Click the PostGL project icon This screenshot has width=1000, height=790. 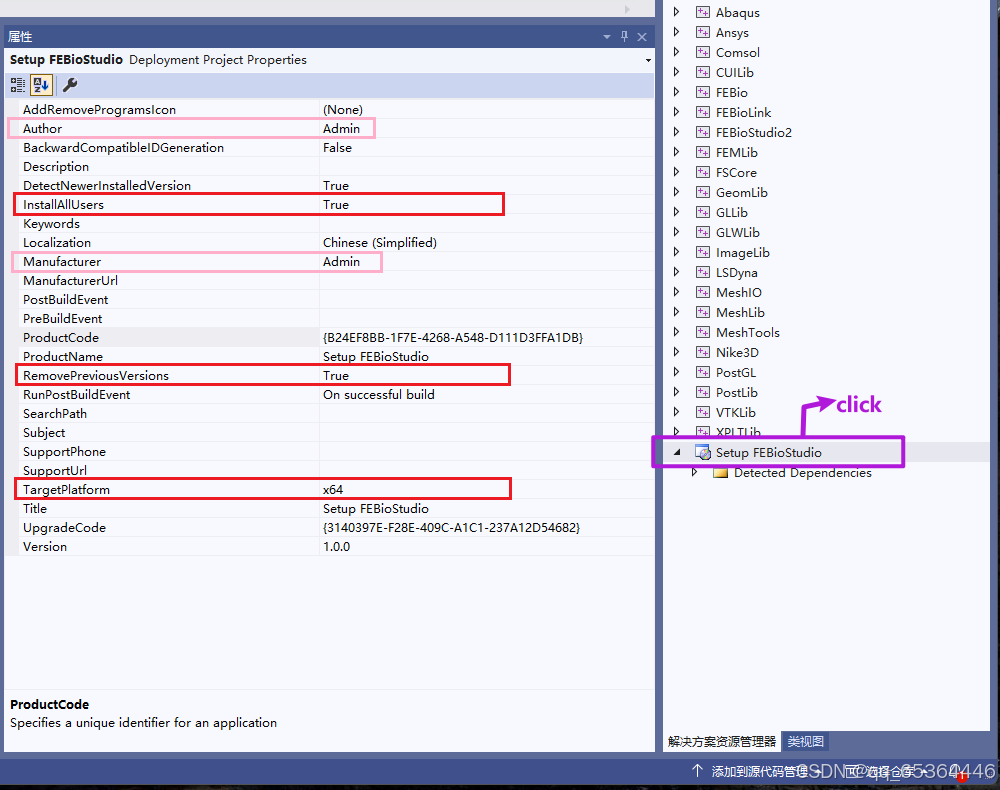tap(703, 372)
